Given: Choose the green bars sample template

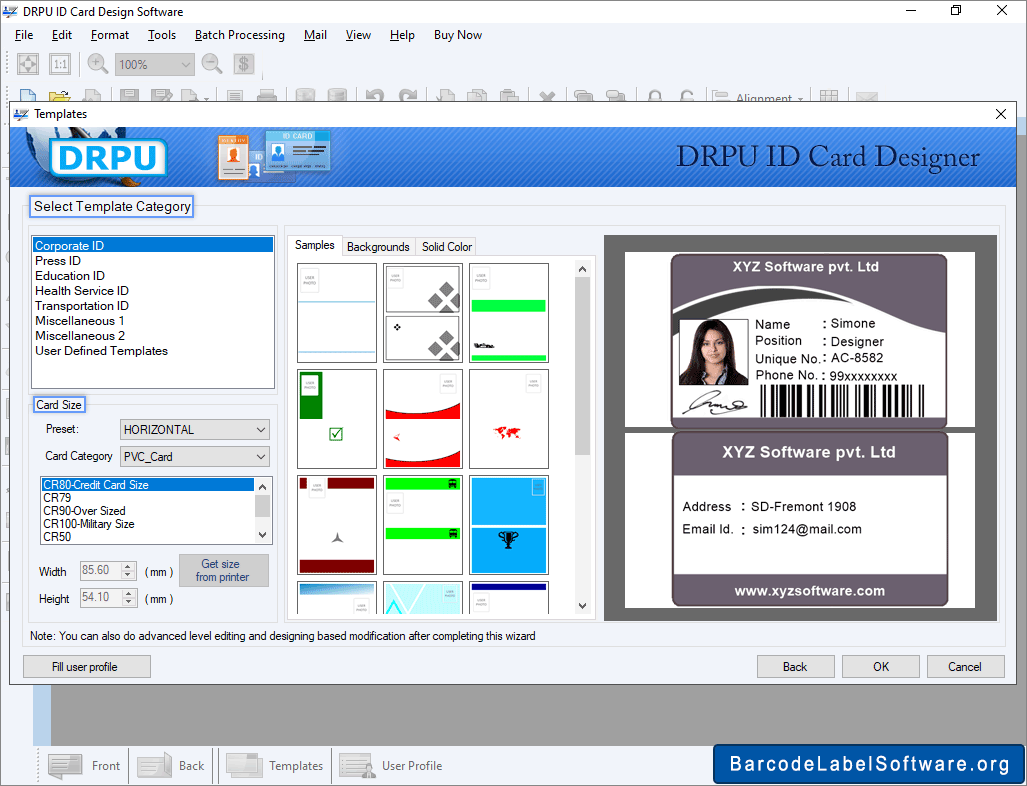Looking at the screenshot, I should [x=509, y=313].
